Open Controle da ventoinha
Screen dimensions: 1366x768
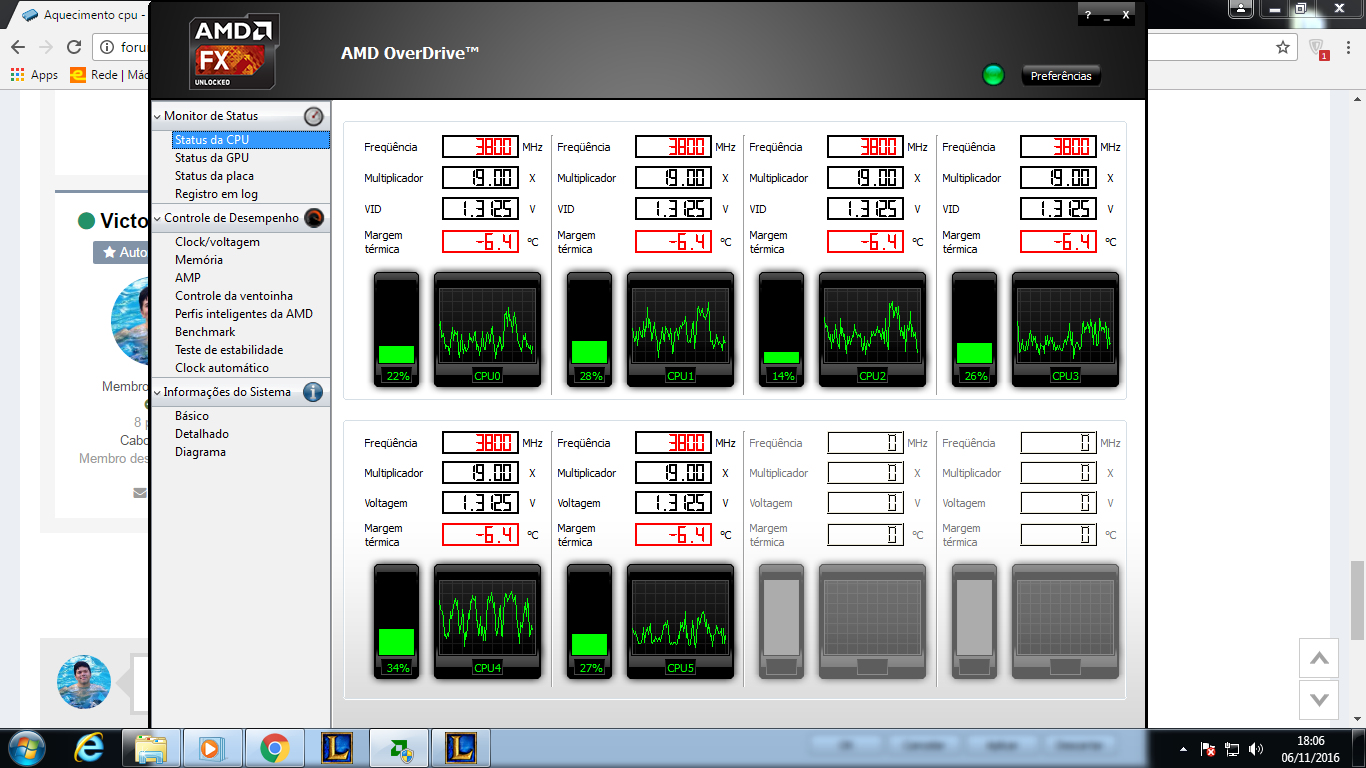point(234,296)
